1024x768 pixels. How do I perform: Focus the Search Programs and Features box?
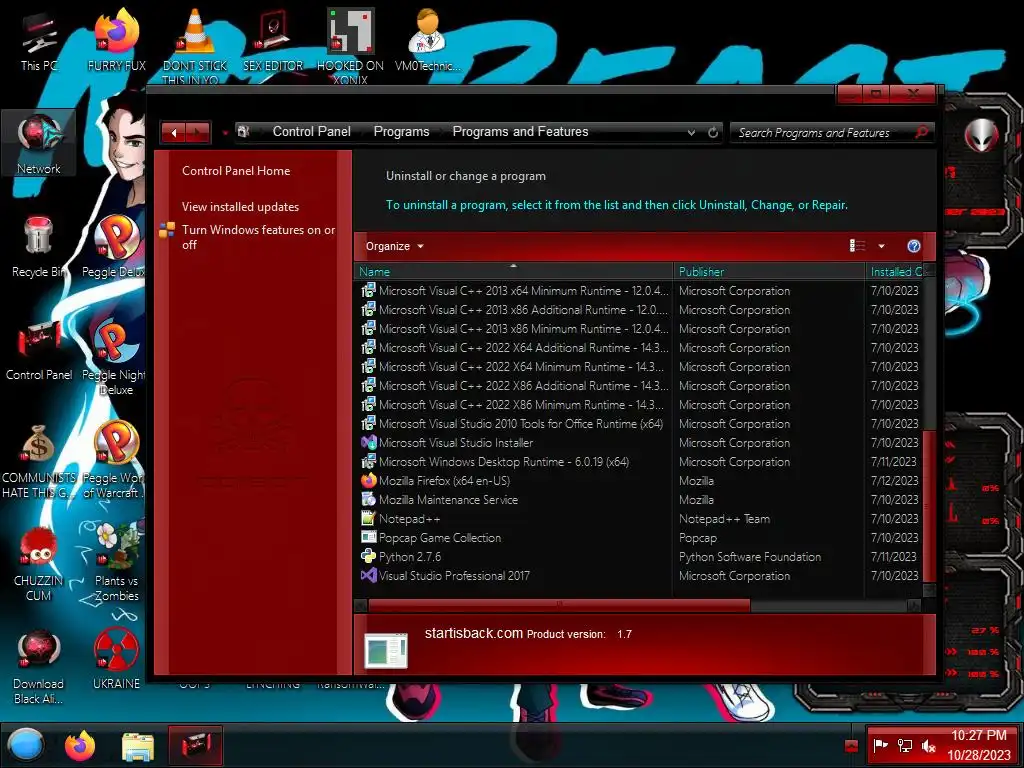[x=824, y=133]
